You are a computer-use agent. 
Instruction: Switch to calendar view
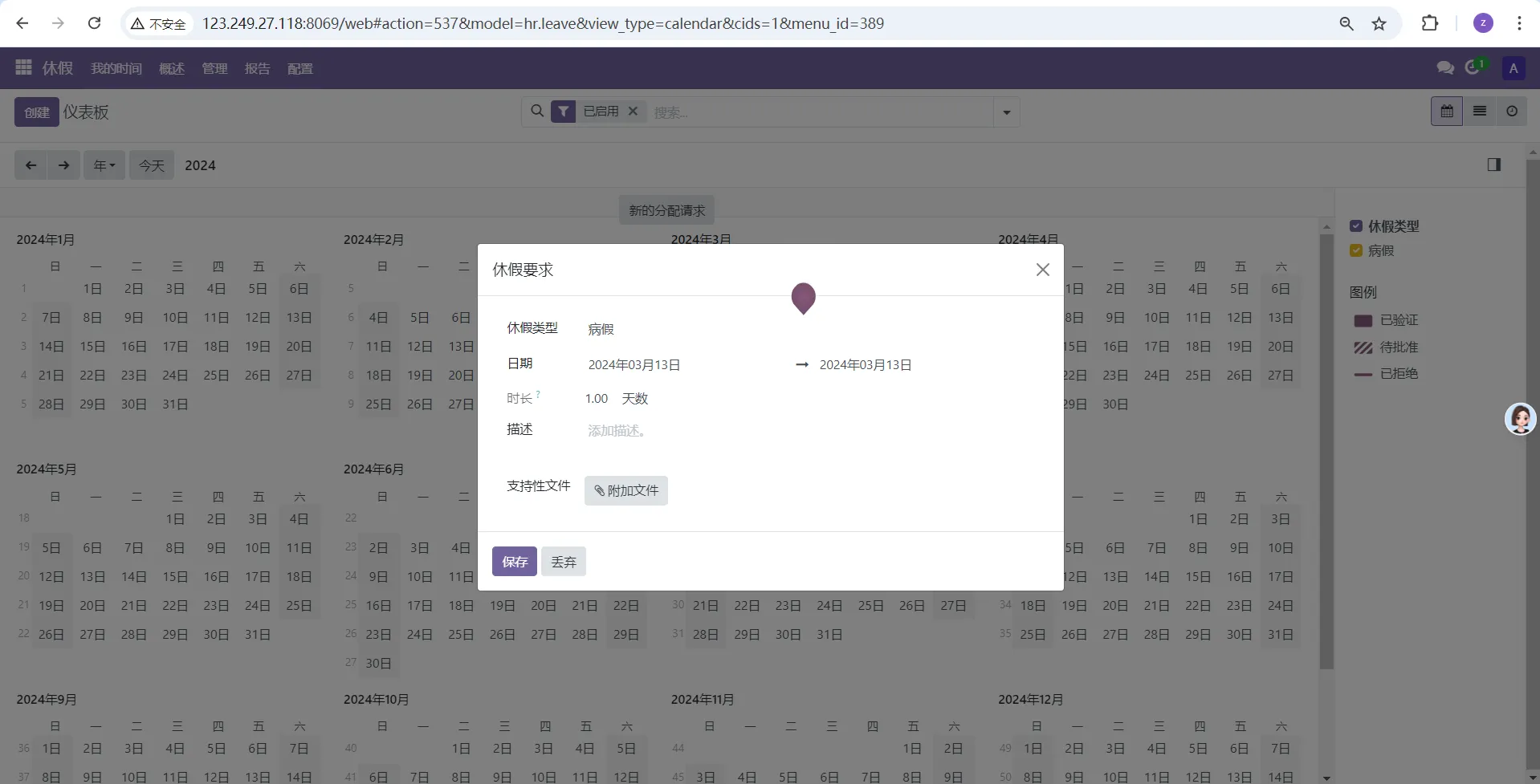[1447, 112]
